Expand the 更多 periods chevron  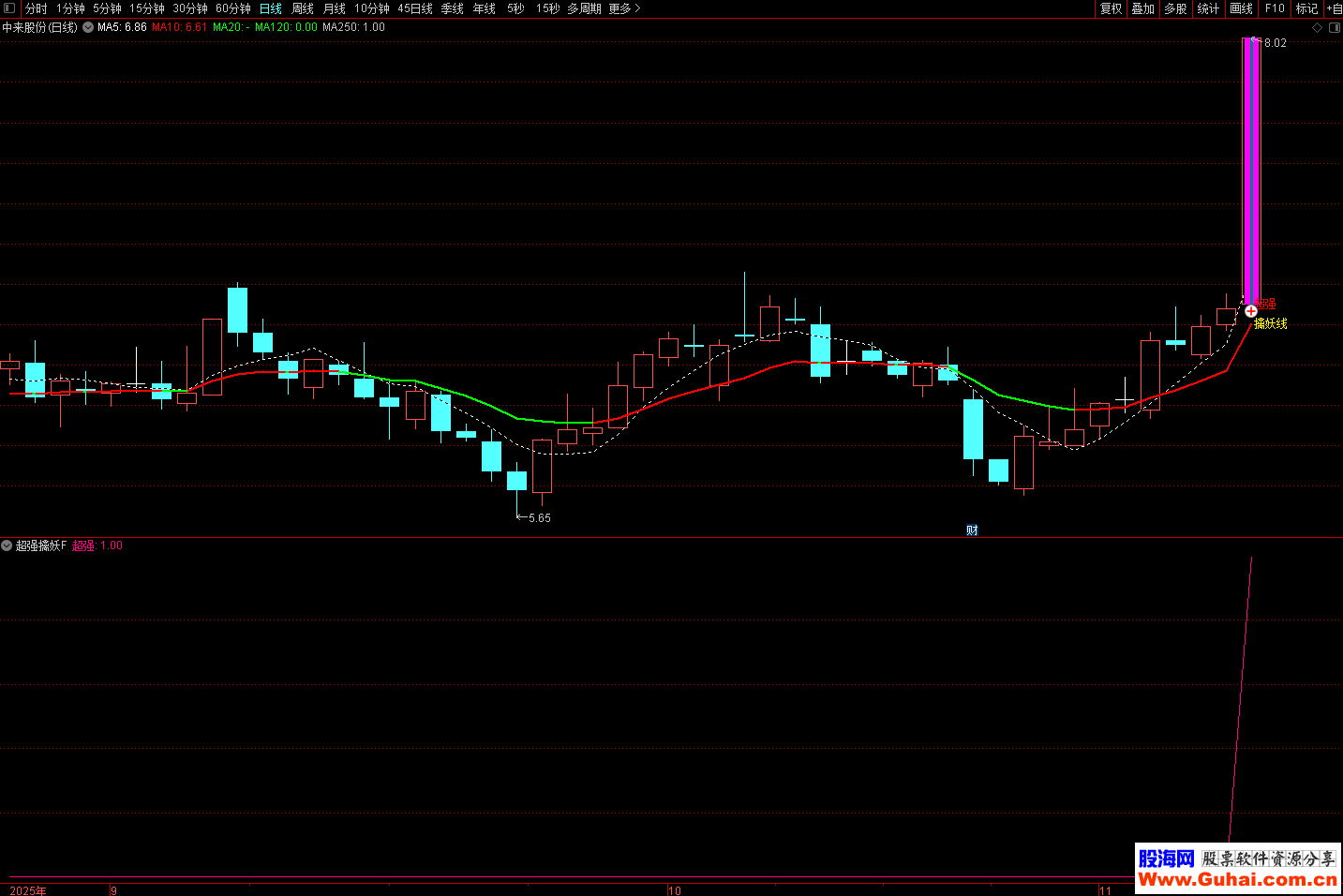(x=637, y=8)
